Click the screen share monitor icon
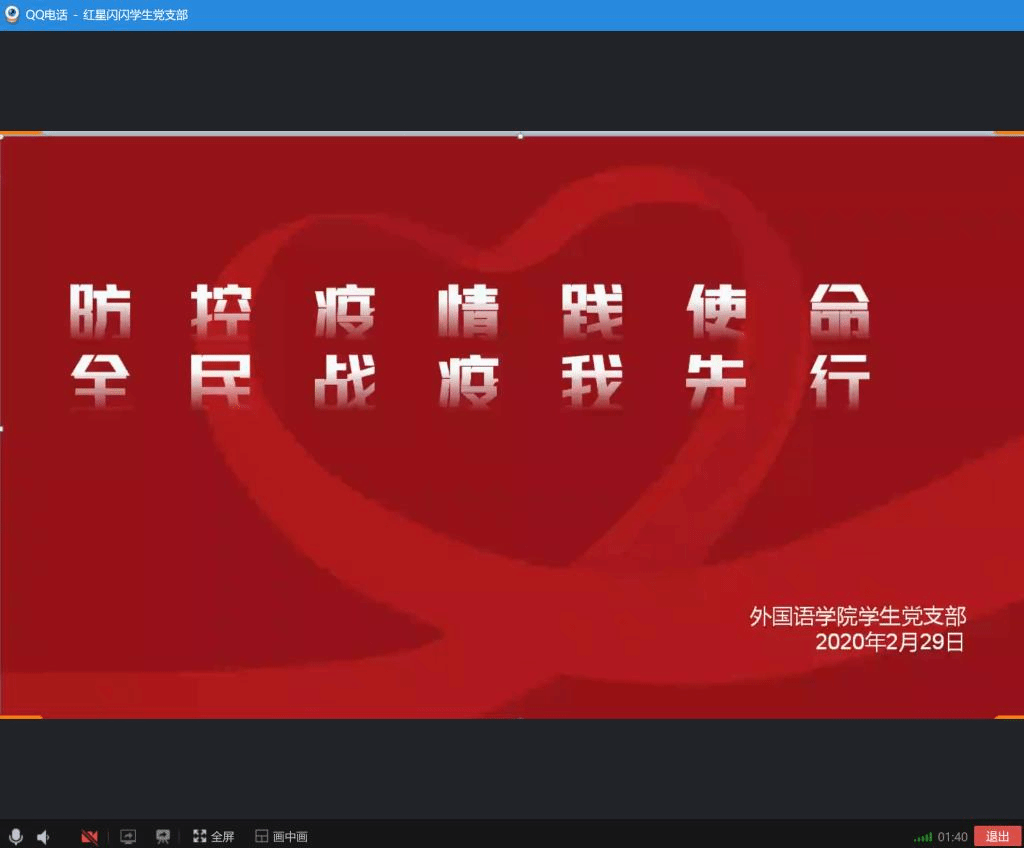 point(128,836)
